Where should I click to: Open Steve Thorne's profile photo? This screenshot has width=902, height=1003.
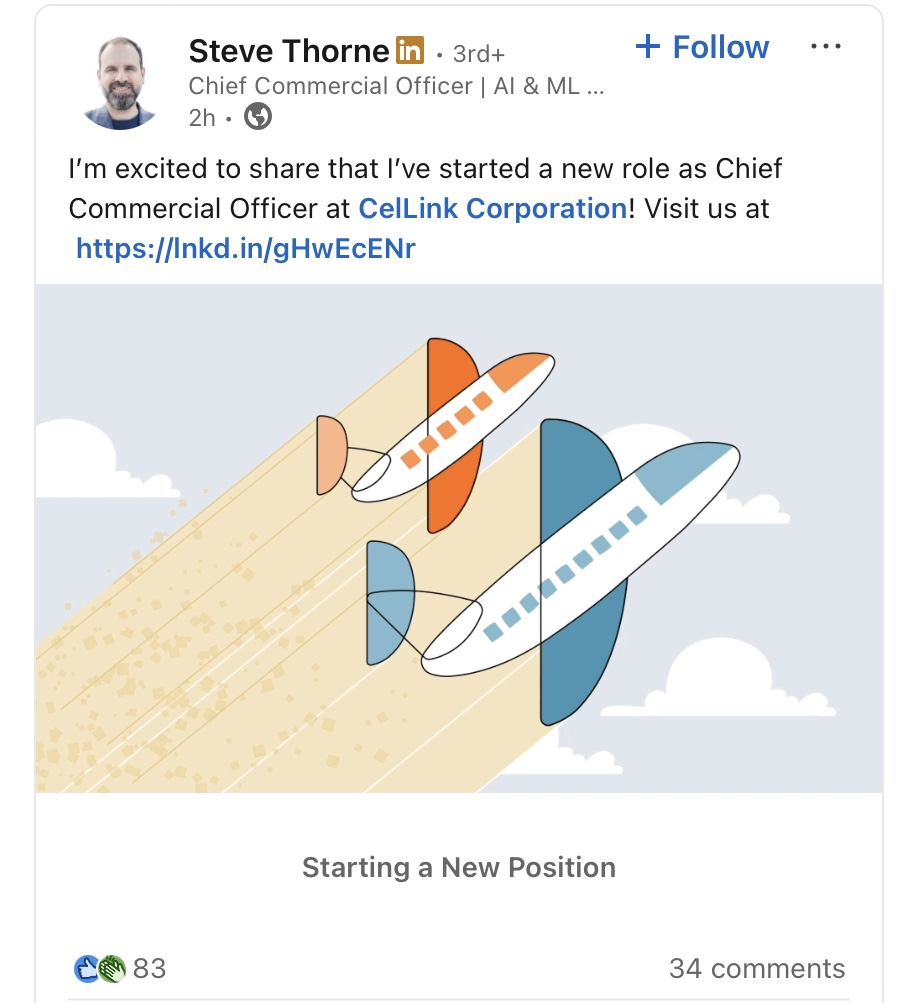tap(120, 83)
